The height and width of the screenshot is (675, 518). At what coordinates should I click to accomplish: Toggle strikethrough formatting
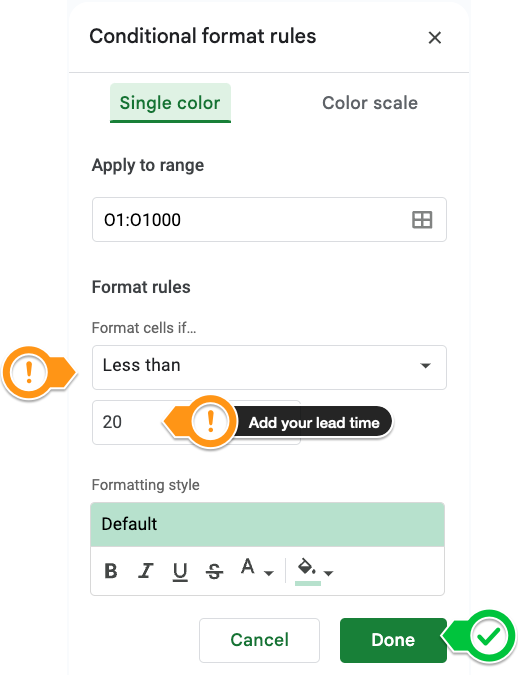(214, 571)
